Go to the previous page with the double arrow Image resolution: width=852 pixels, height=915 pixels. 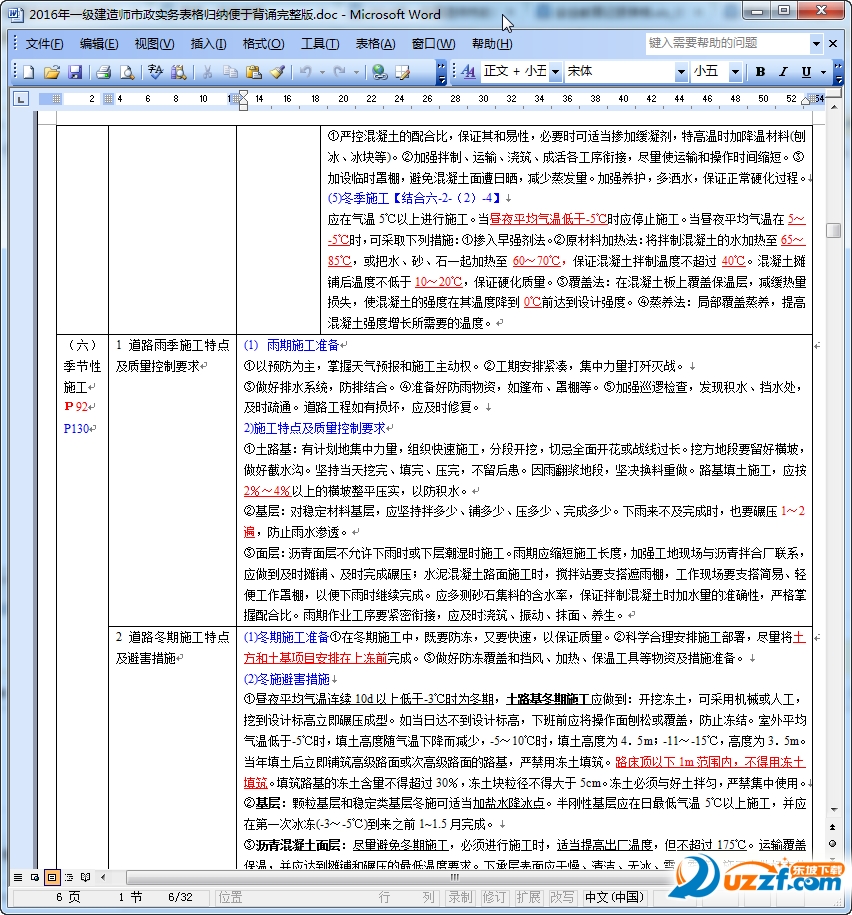(833, 827)
